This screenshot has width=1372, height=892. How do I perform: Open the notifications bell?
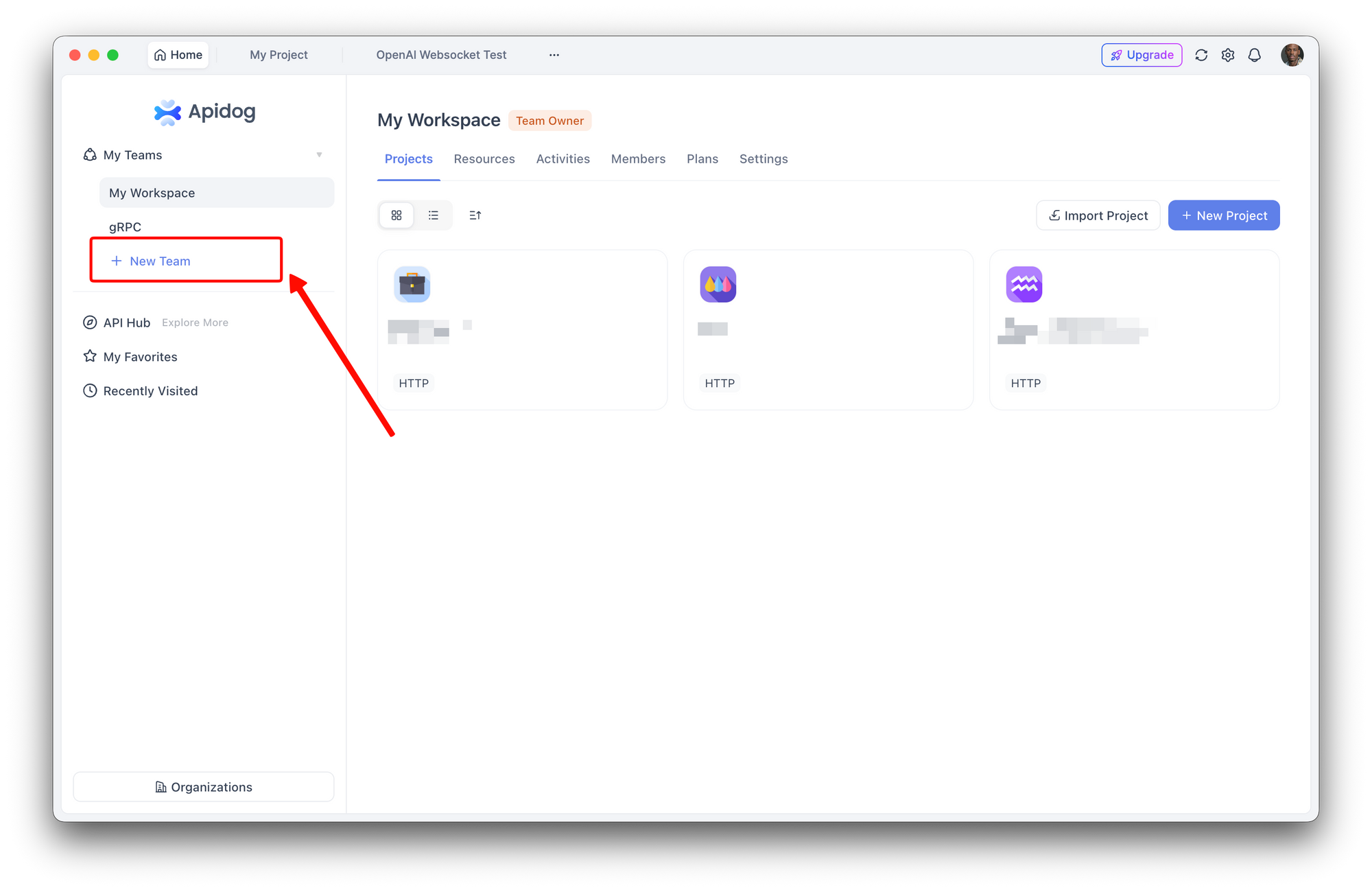click(x=1255, y=55)
